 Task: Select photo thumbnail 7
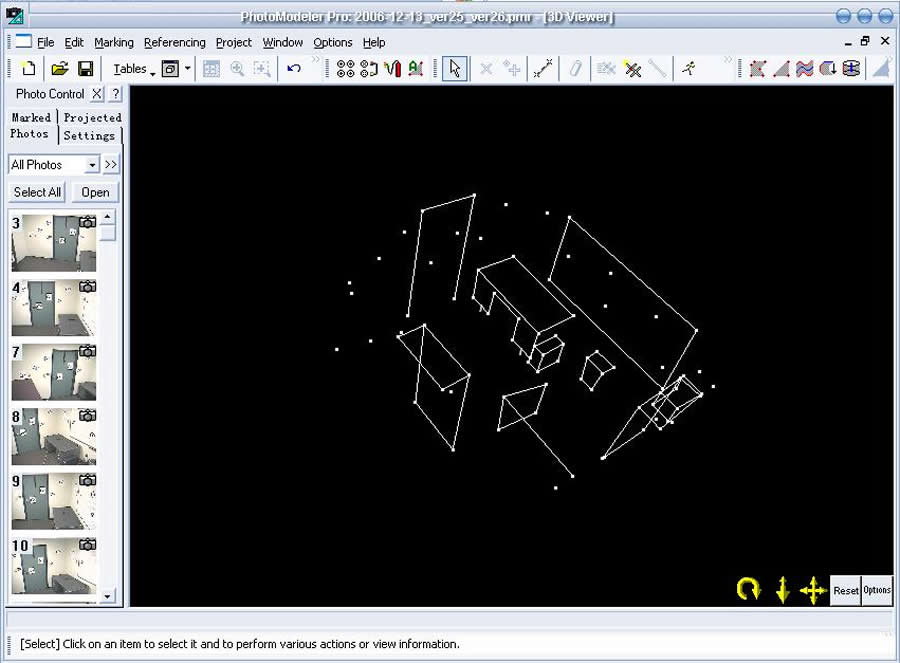tap(54, 372)
